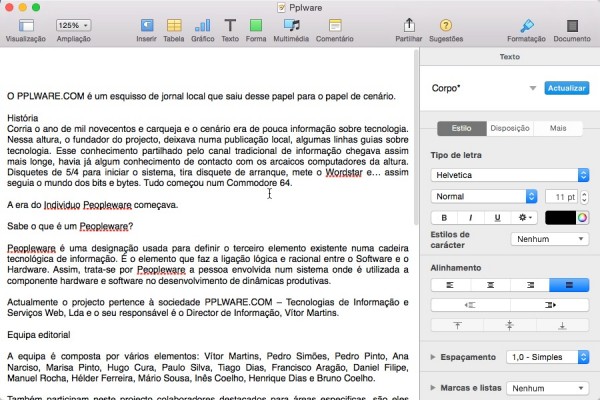Open Marcas e listas Nenhum dropdown
This screenshot has height=400, width=600.
coord(548,388)
